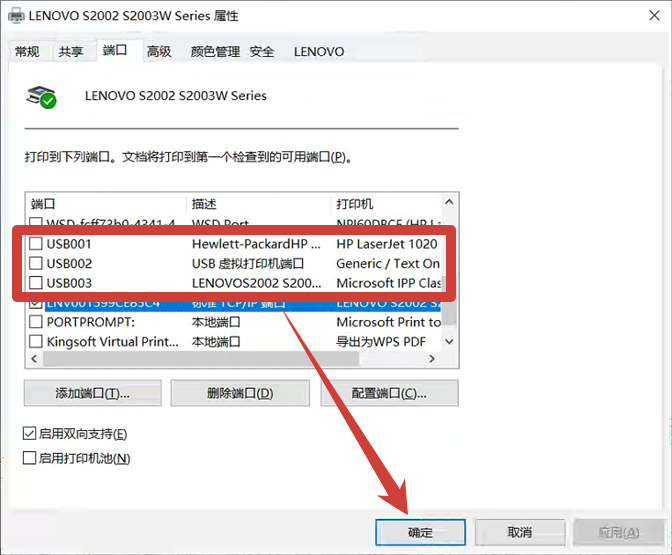The image size is (672, 555).
Task: Click port list scroll up arrow
Action: point(449,202)
